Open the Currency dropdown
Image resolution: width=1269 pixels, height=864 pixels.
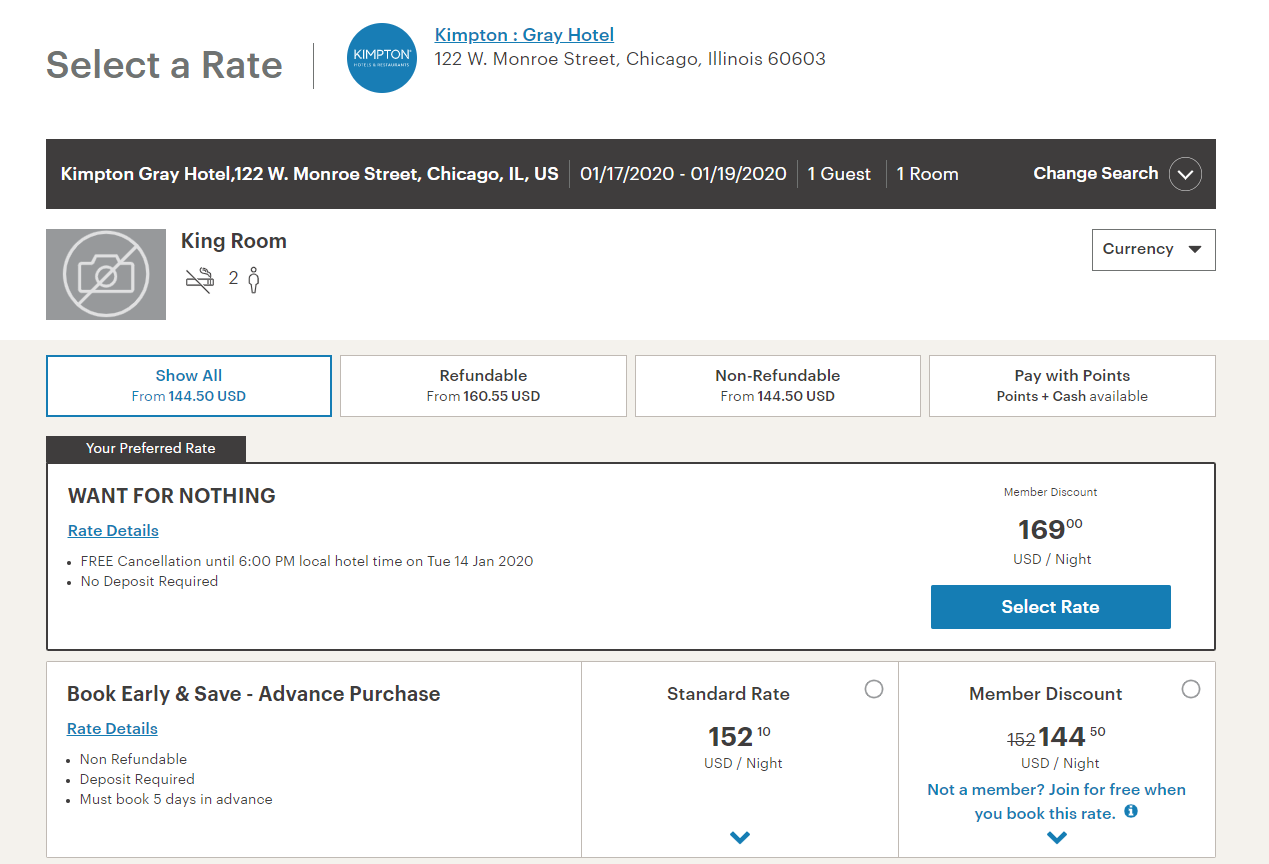pos(1153,250)
